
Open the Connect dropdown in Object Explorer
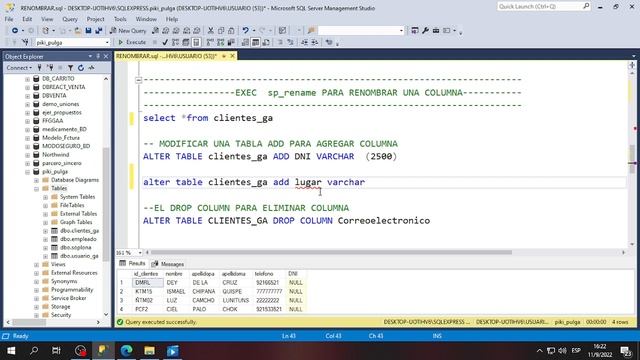tap(18, 68)
